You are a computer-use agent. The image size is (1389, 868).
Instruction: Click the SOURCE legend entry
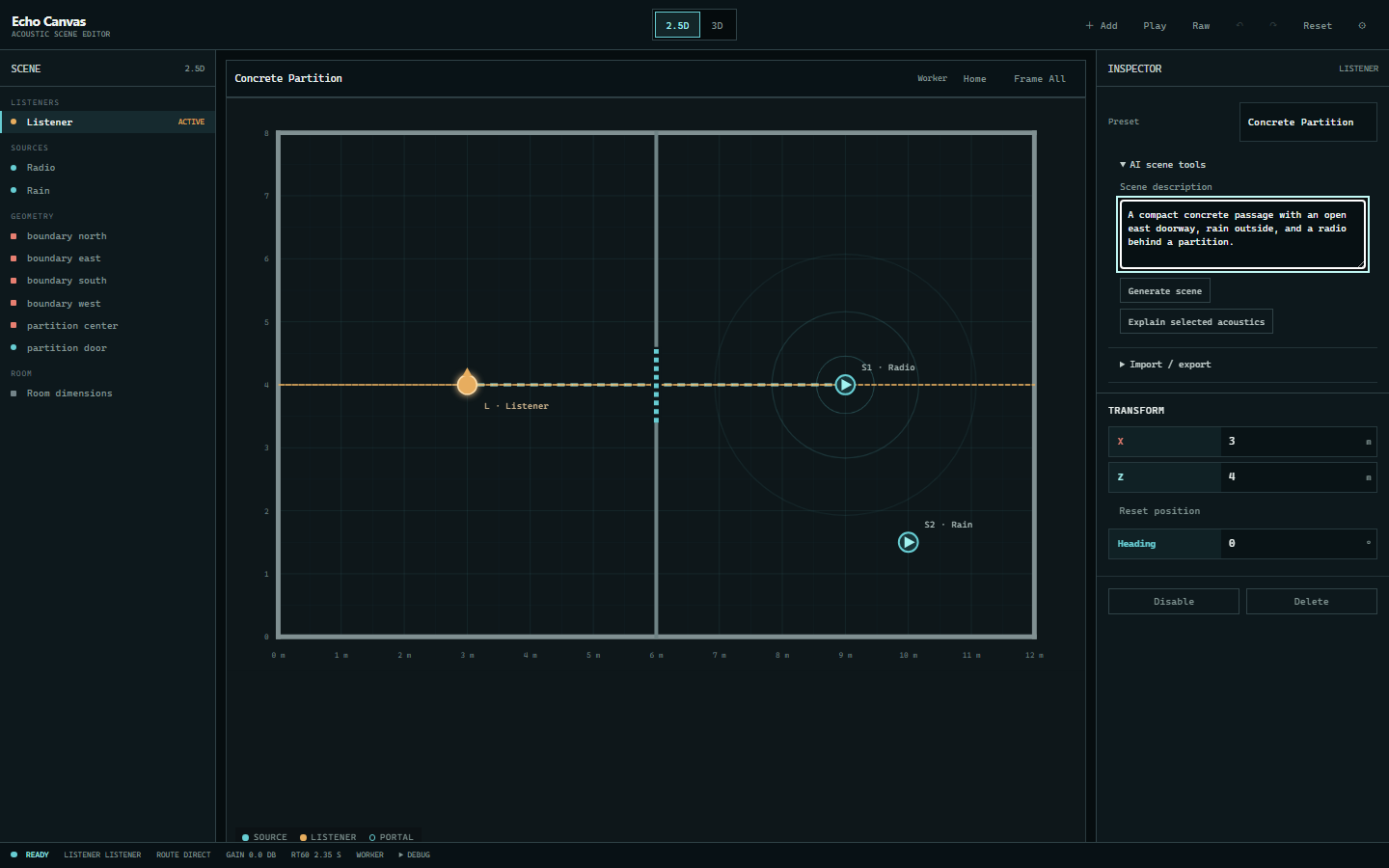tap(264, 837)
